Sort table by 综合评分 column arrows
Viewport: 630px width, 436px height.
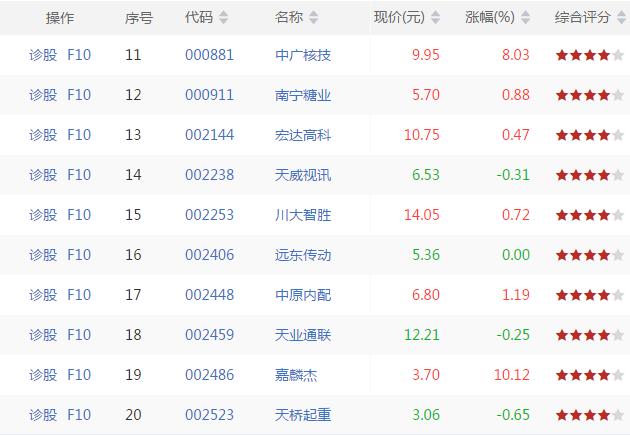[621, 17]
